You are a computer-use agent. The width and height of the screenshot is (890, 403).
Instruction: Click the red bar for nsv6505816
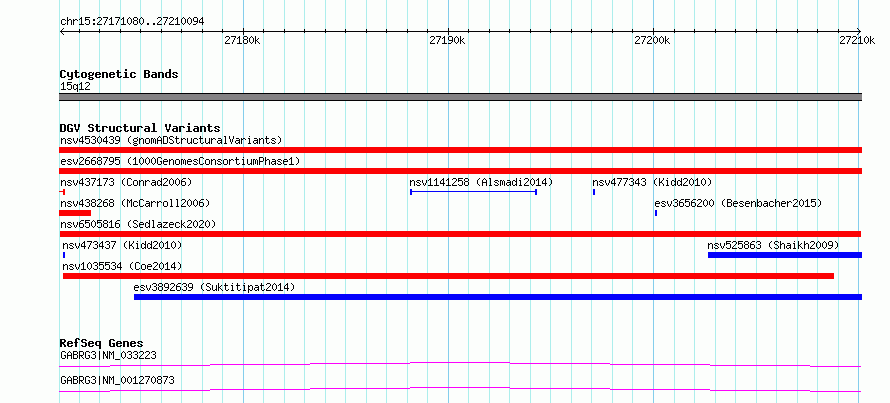(x=460, y=234)
